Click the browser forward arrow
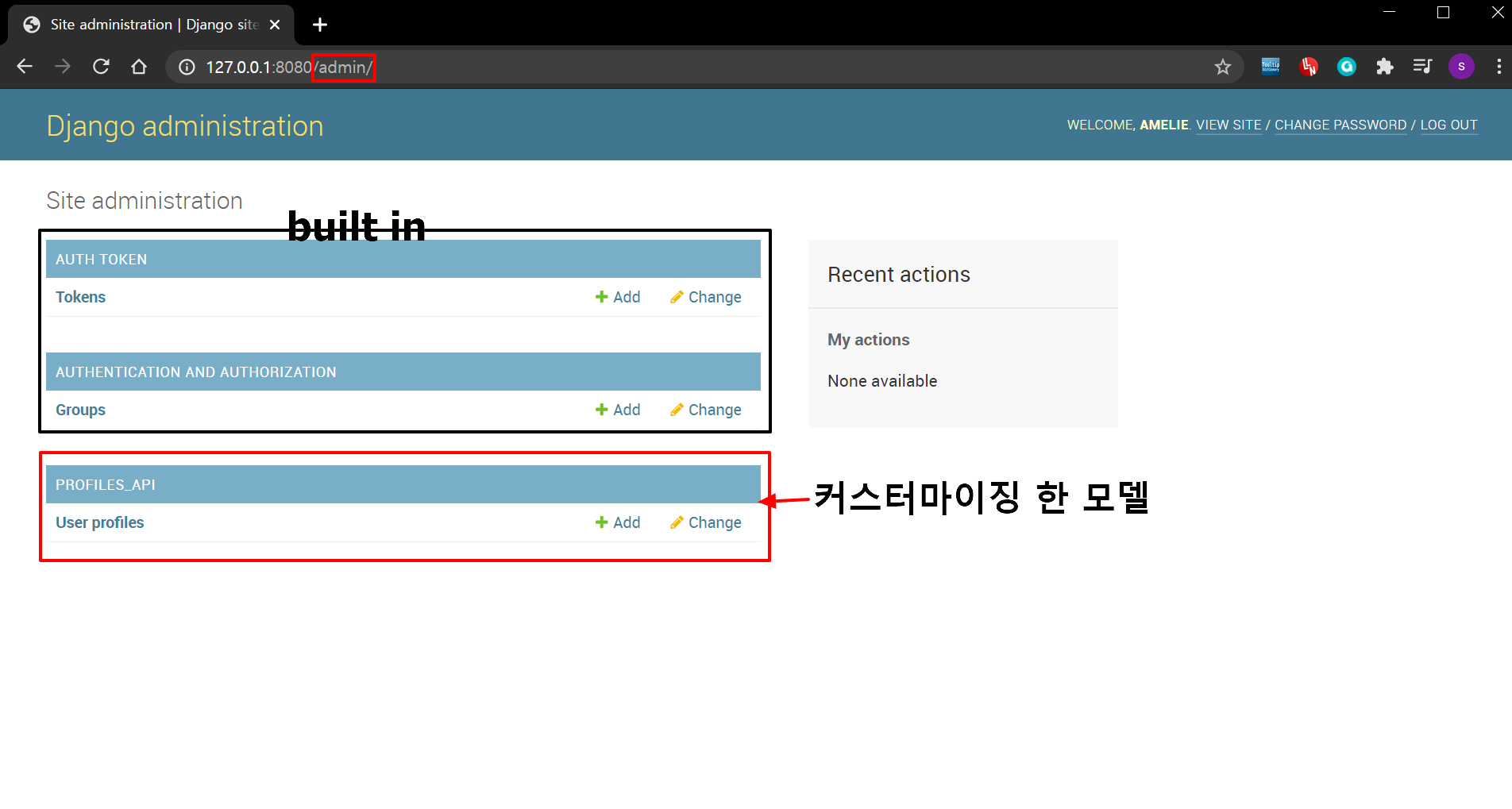The width and height of the screenshot is (1512, 809). pos(63,67)
